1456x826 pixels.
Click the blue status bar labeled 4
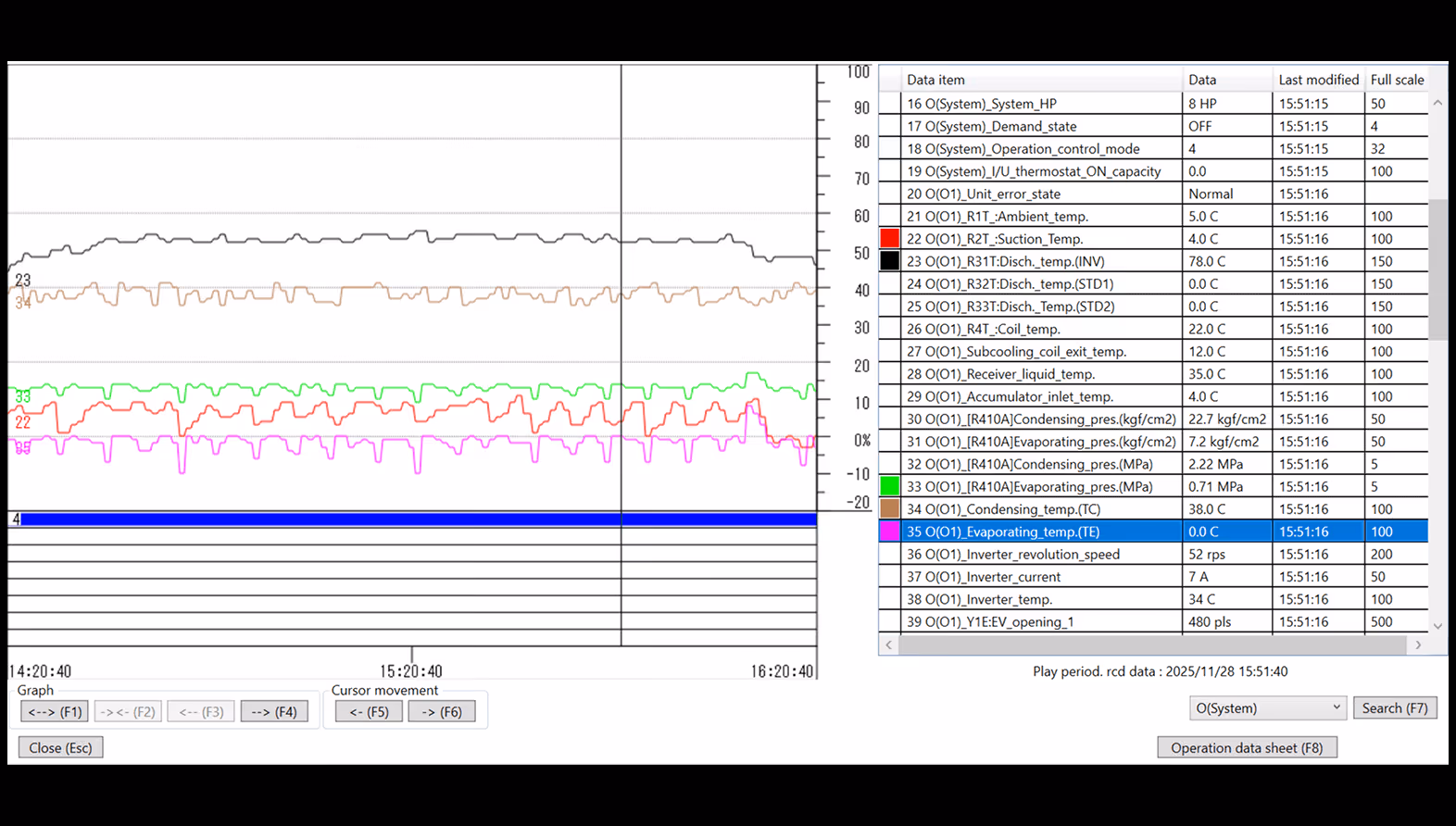pyautogui.click(x=418, y=519)
